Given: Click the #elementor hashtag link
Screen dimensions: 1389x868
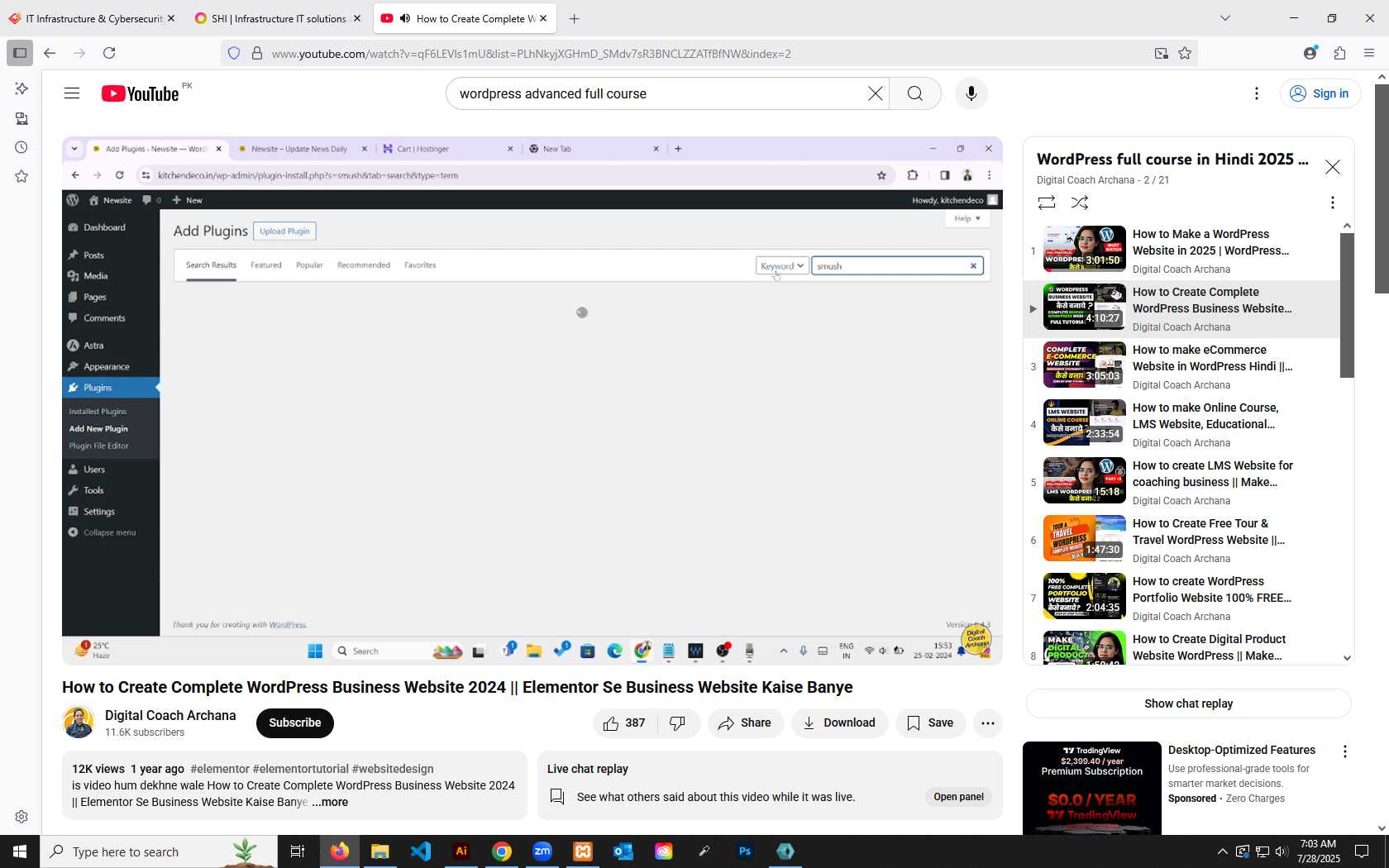Looking at the screenshot, I should click(x=219, y=769).
